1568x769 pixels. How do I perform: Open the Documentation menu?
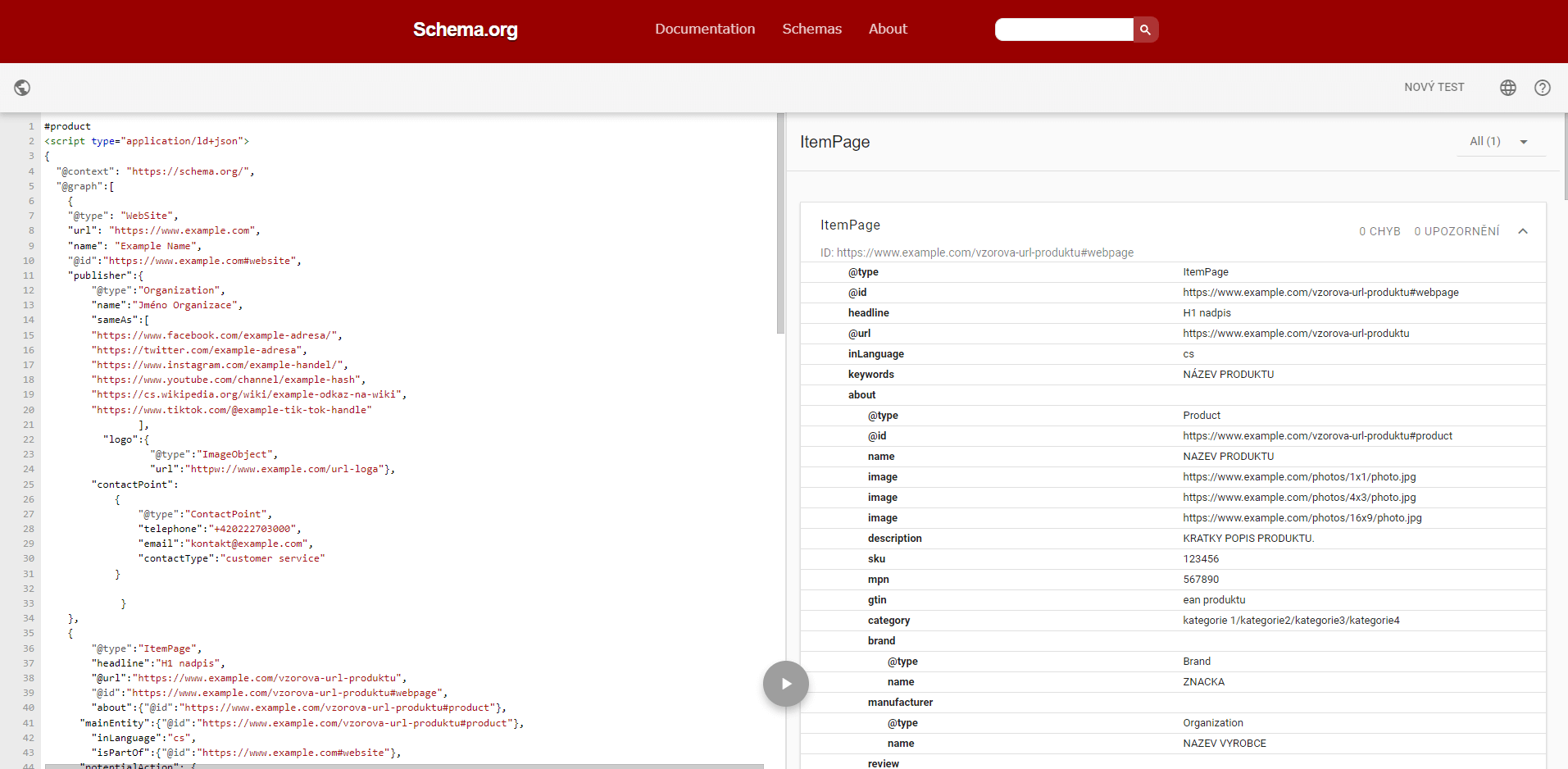[x=705, y=29]
